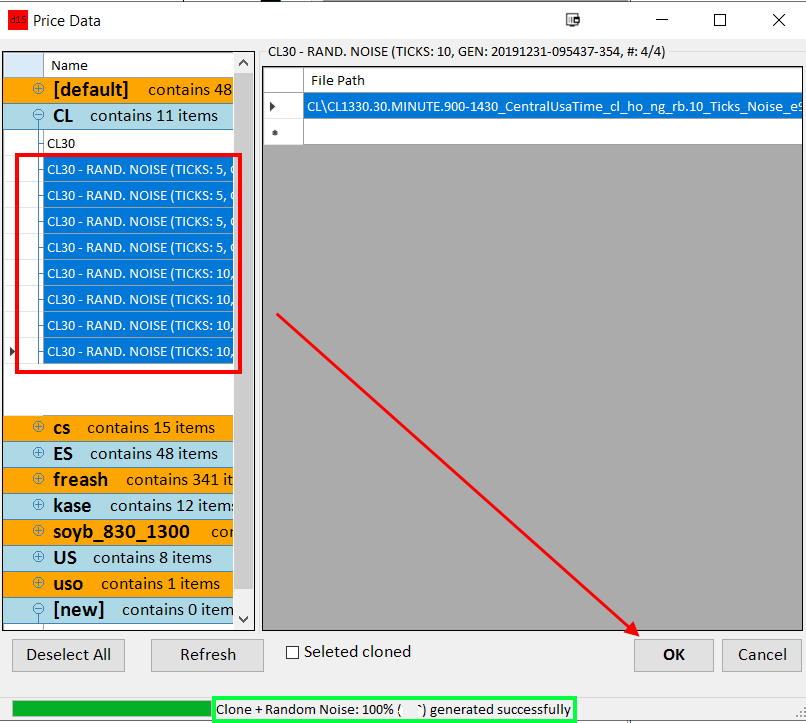This screenshot has width=806, height=723.
Task: Select the plain CL30 tree item
Action: tap(61, 143)
